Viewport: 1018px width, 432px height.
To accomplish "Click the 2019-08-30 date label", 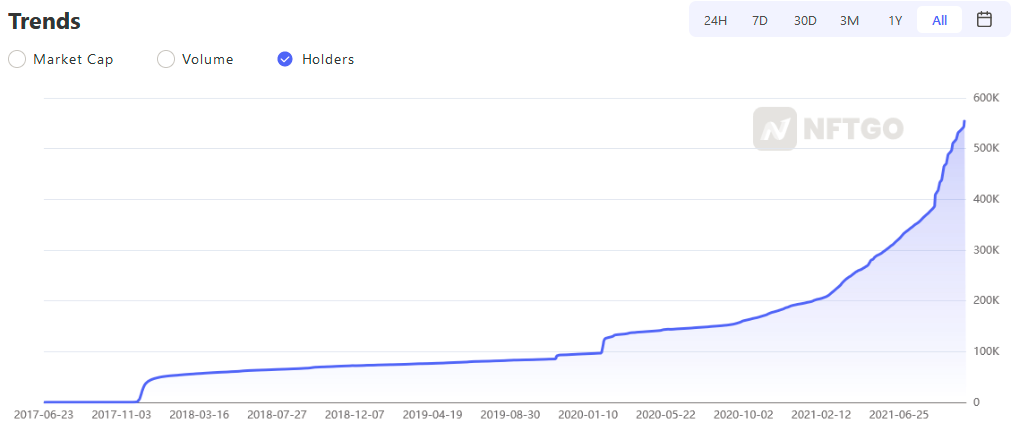I will pyautogui.click(x=510, y=414).
